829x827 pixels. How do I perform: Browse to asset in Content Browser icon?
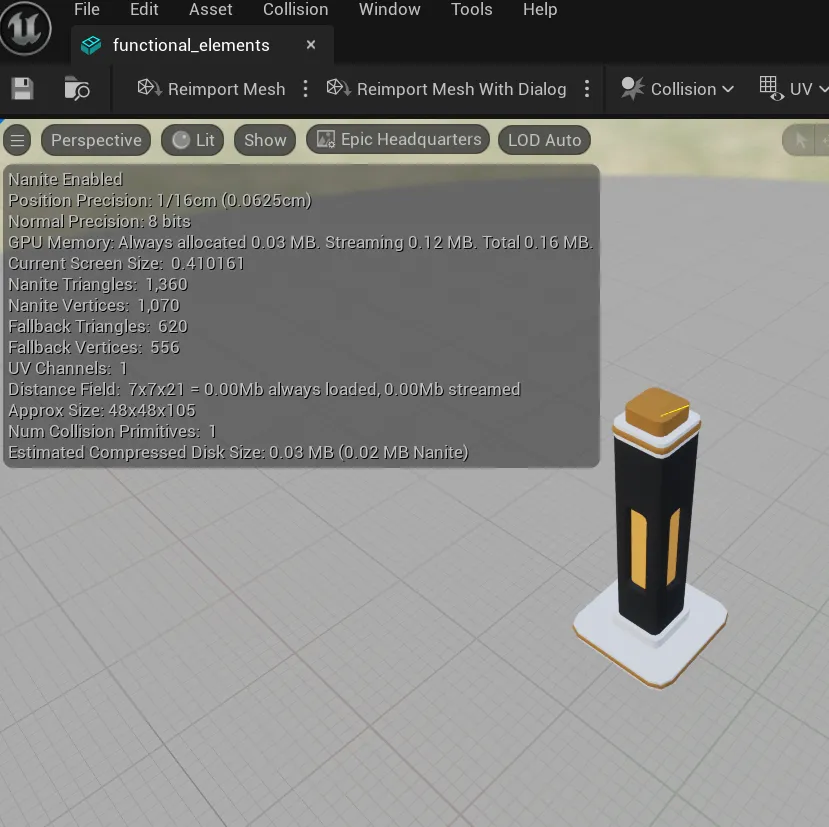pos(77,89)
